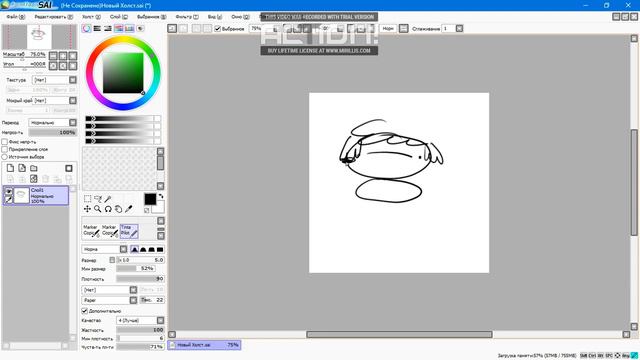Image resolution: width=640 pixels, height=360 pixels.
Task: Rotate the canvas counterclockwise in the navigator
Action: coord(53,66)
